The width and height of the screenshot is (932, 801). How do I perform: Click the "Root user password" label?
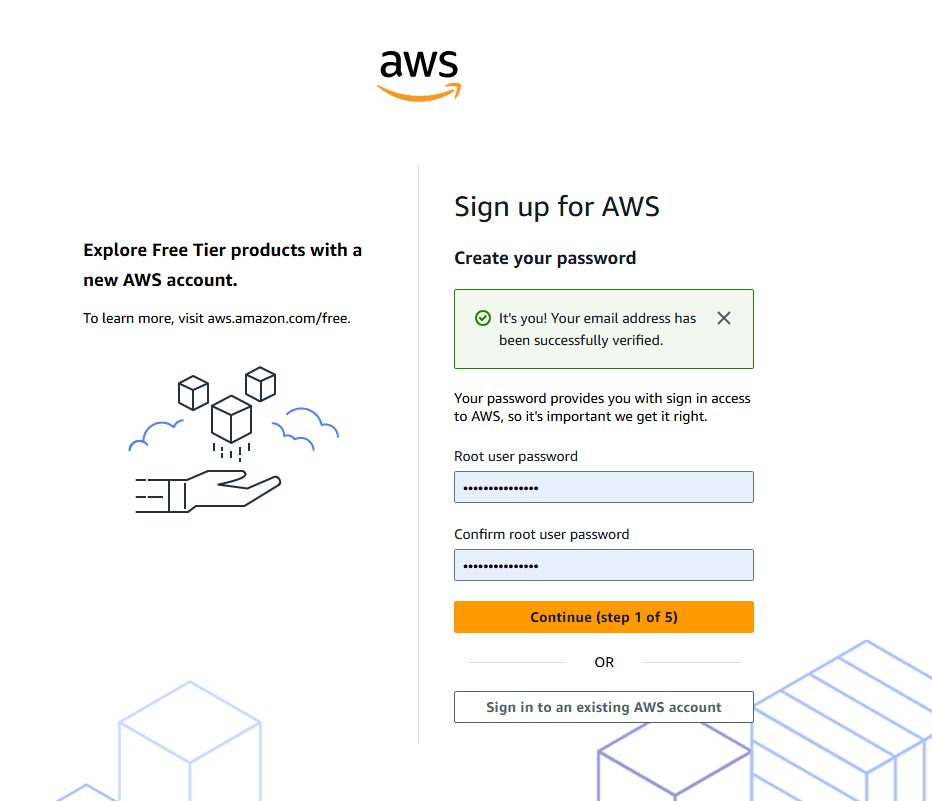tap(516, 456)
